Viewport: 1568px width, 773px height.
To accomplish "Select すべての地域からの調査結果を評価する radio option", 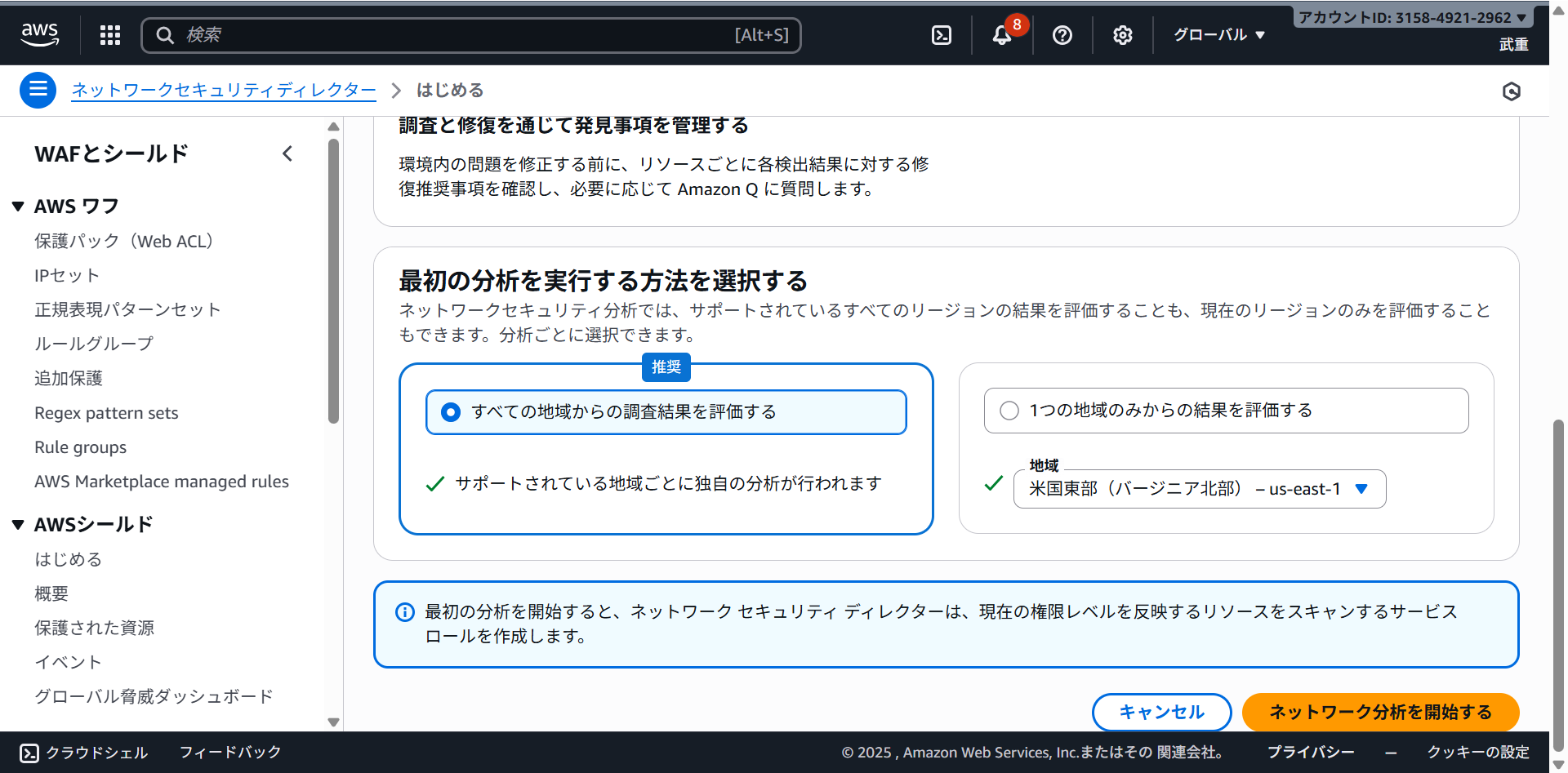I will click(451, 412).
